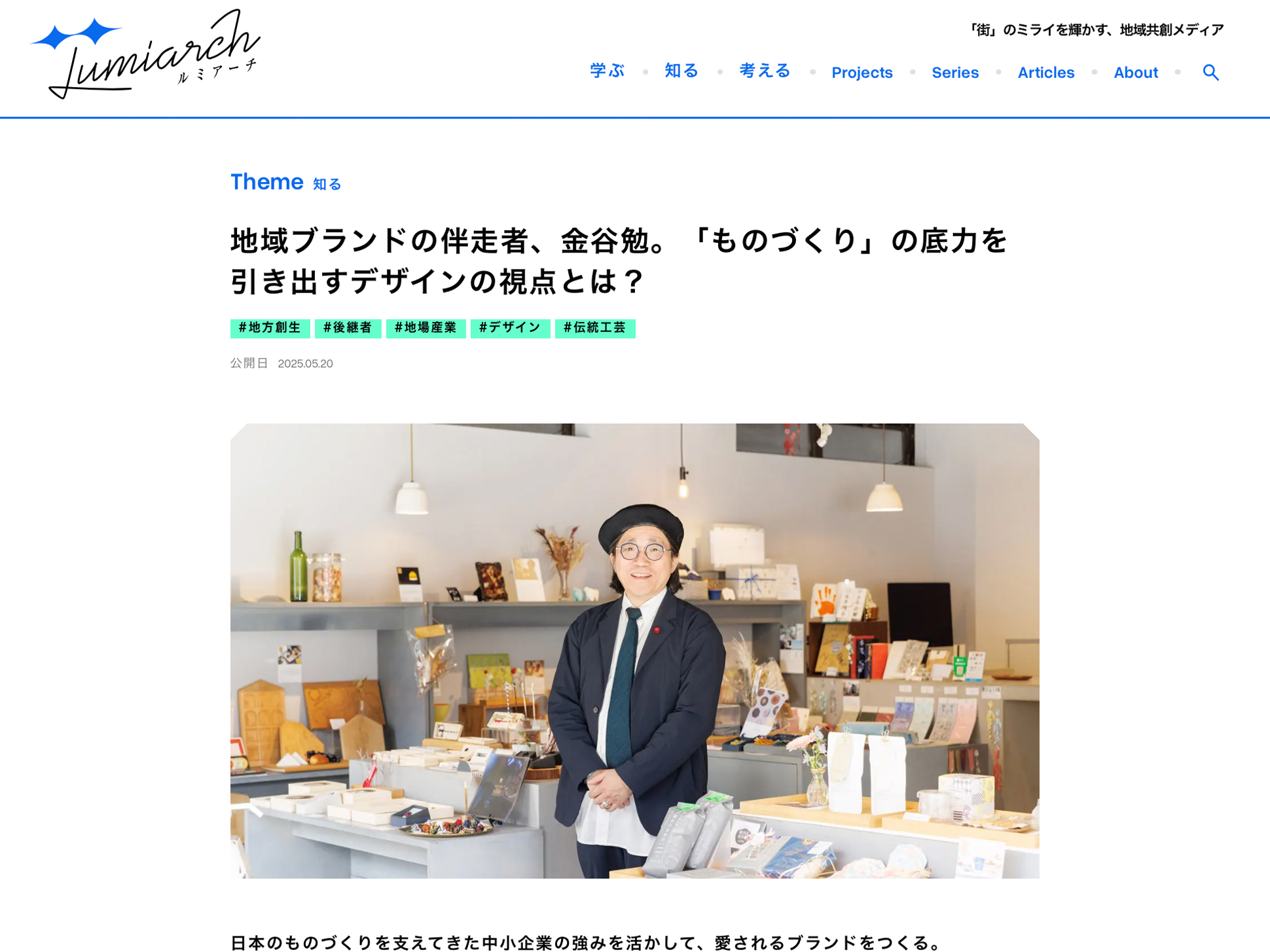Go to the Projects page

pos(862,73)
